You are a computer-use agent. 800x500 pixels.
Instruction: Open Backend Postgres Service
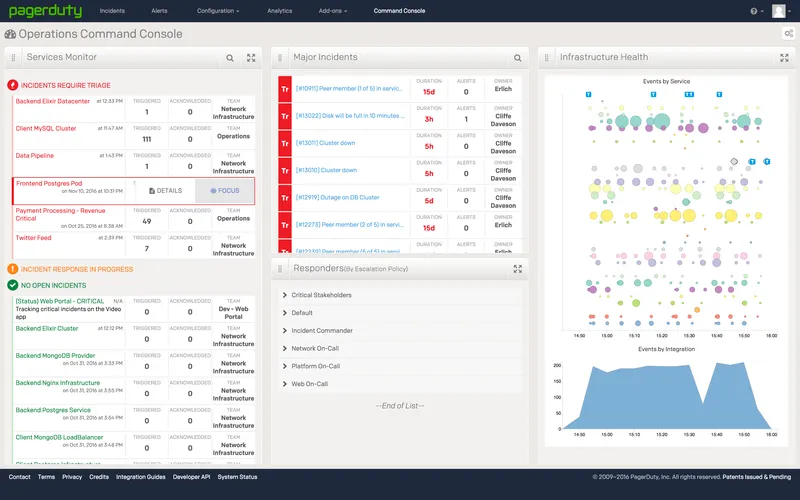[53, 410]
